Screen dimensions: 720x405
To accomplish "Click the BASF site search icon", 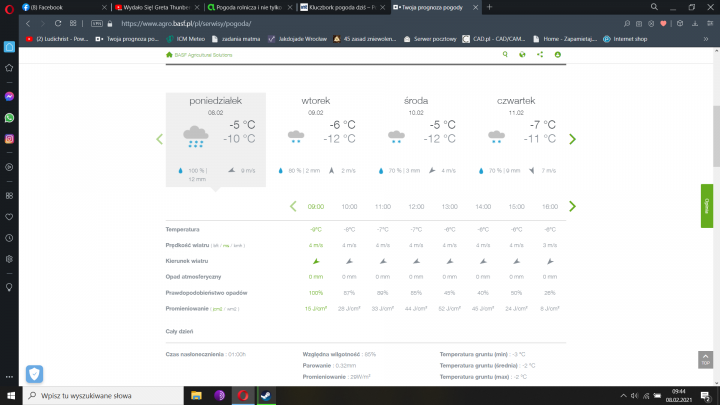I will tap(505, 55).
